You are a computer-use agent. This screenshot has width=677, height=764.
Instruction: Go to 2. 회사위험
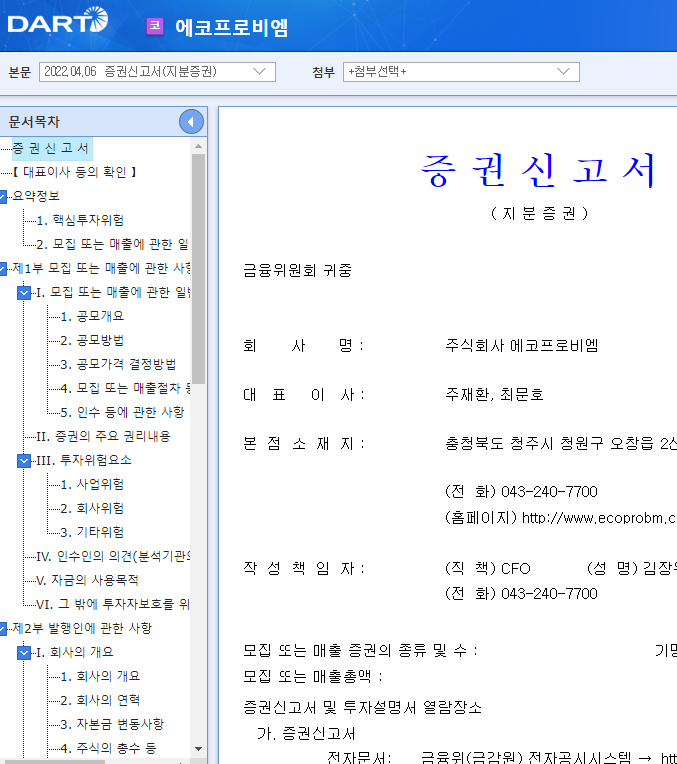point(92,508)
